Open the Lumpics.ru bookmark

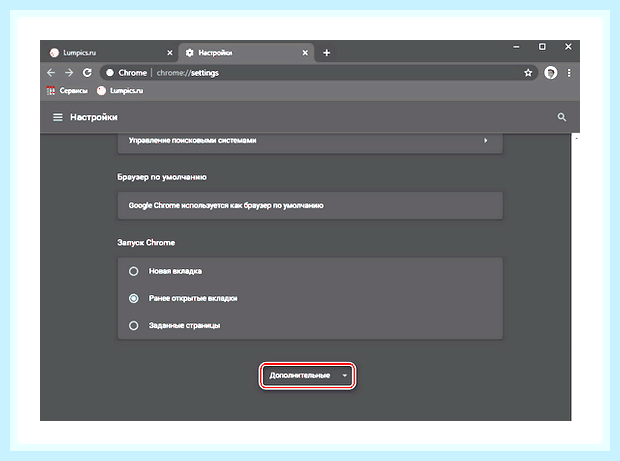(120, 91)
